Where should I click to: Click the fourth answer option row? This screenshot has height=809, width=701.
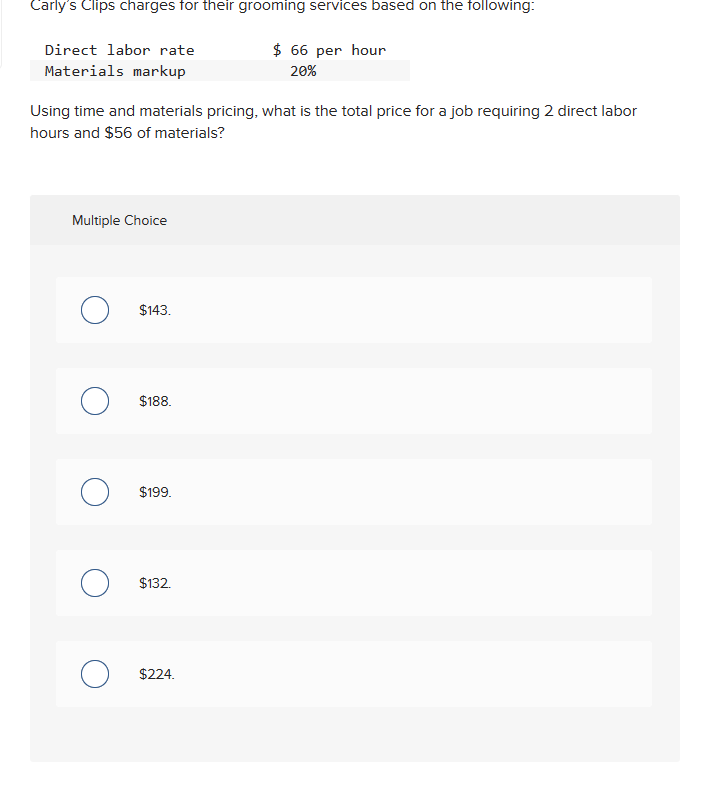click(354, 583)
